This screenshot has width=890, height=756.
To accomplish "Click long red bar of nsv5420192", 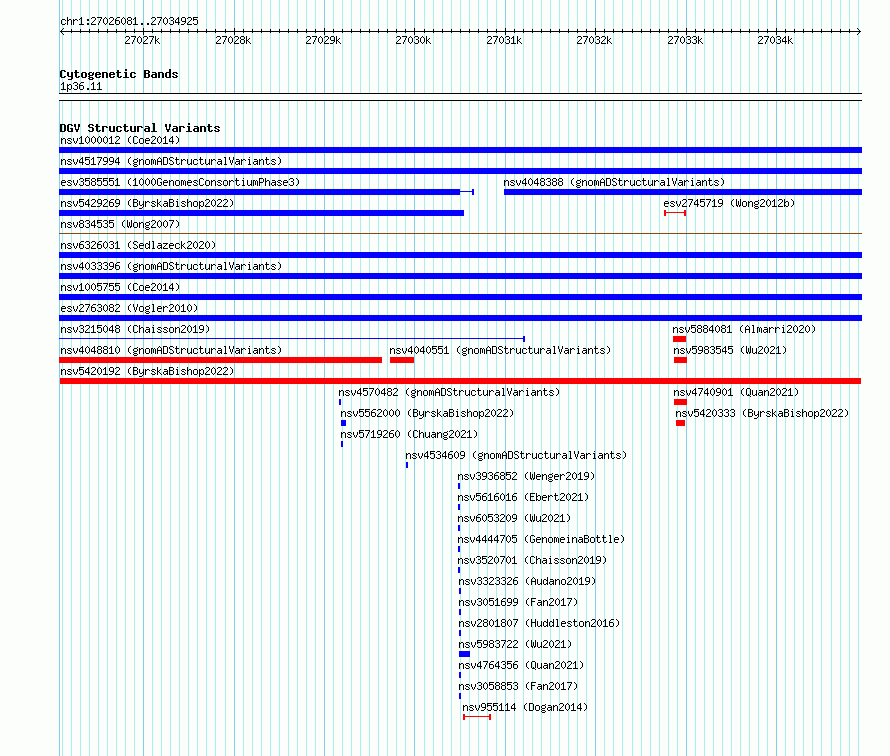I will (x=460, y=381).
